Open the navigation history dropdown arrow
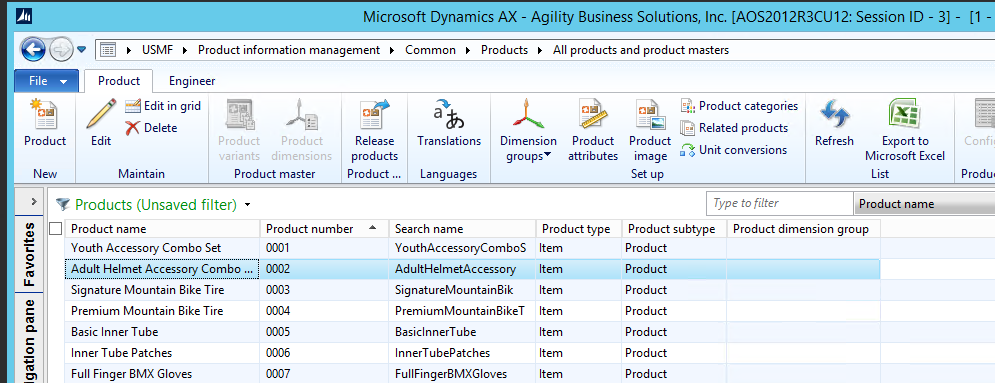995x383 pixels. [81, 49]
